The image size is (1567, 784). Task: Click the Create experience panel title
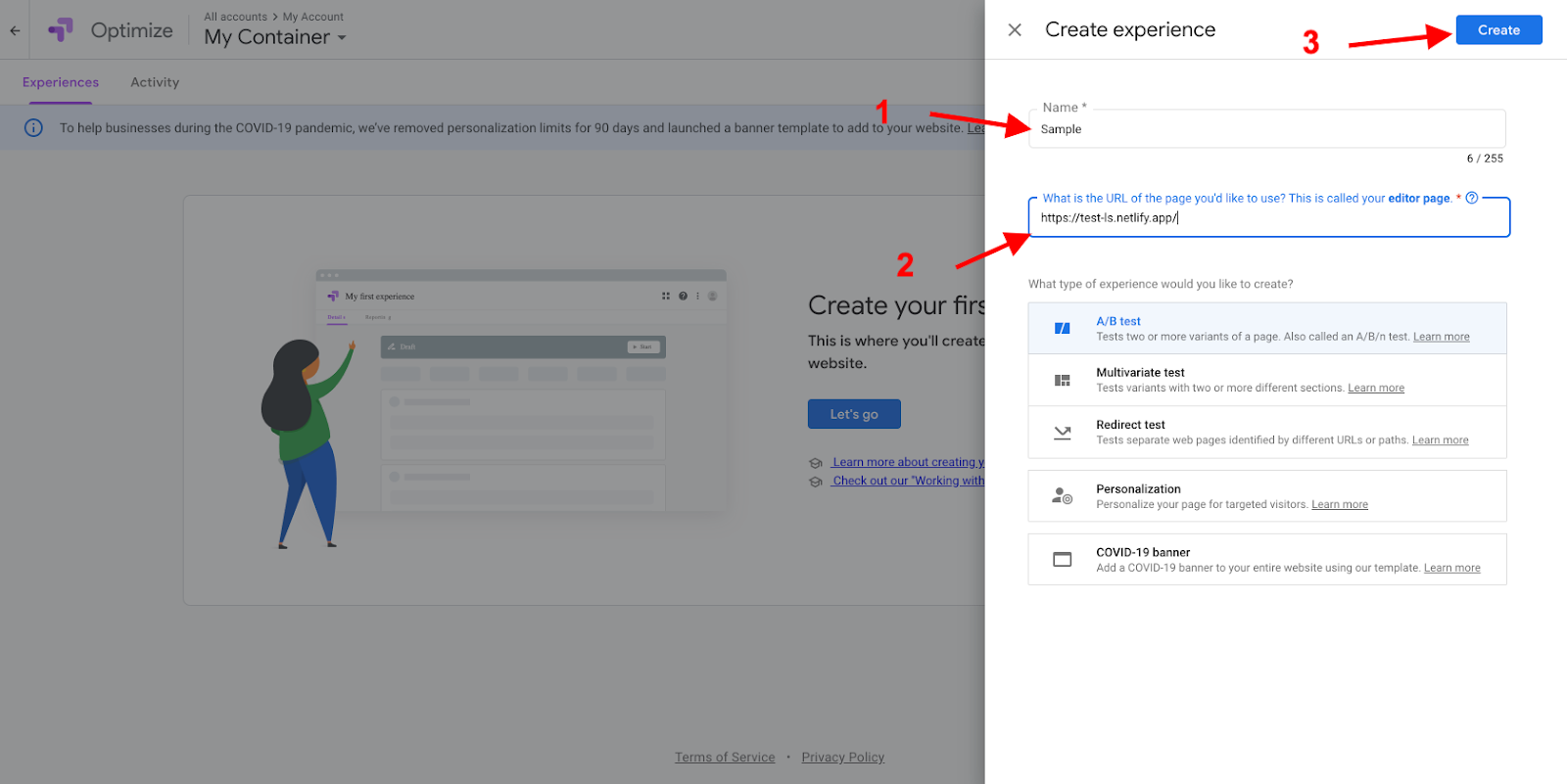click(x=1130, y=30)
